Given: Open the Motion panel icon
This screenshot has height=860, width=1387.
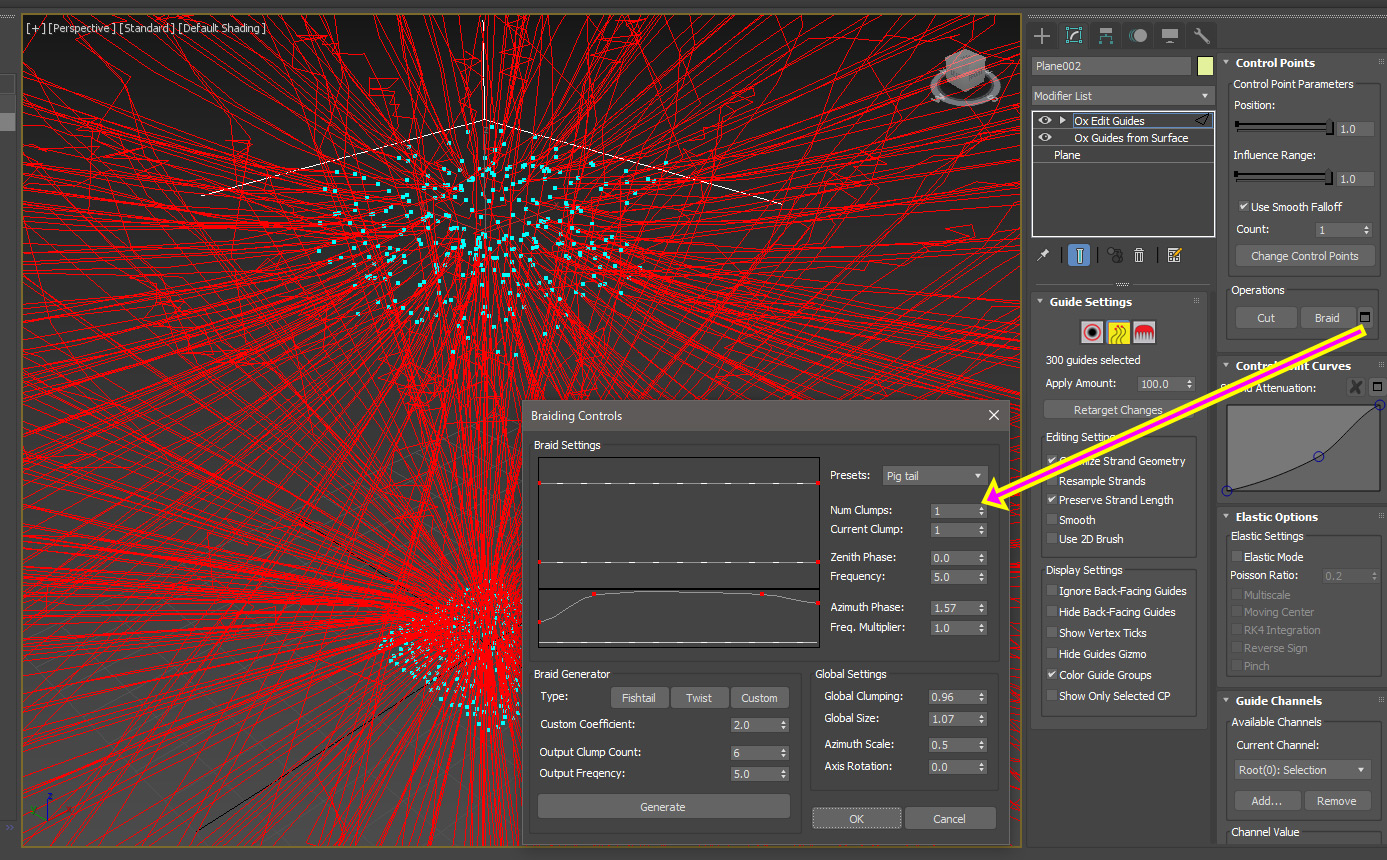Looking at the screenshot, I should (1138, 36).
